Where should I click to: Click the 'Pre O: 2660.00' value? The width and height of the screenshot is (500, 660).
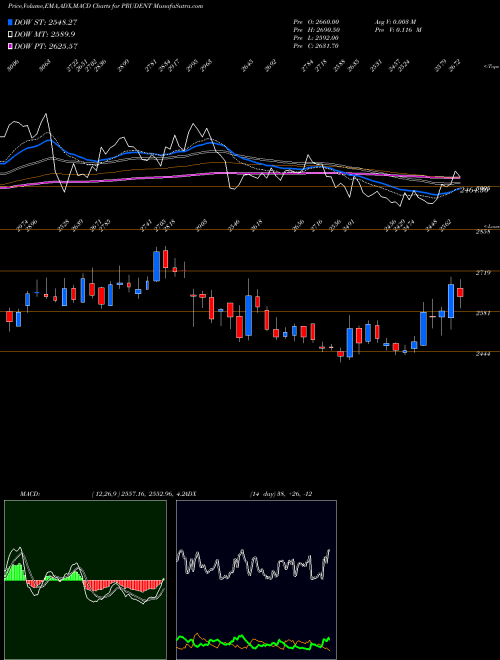[316, 21]
